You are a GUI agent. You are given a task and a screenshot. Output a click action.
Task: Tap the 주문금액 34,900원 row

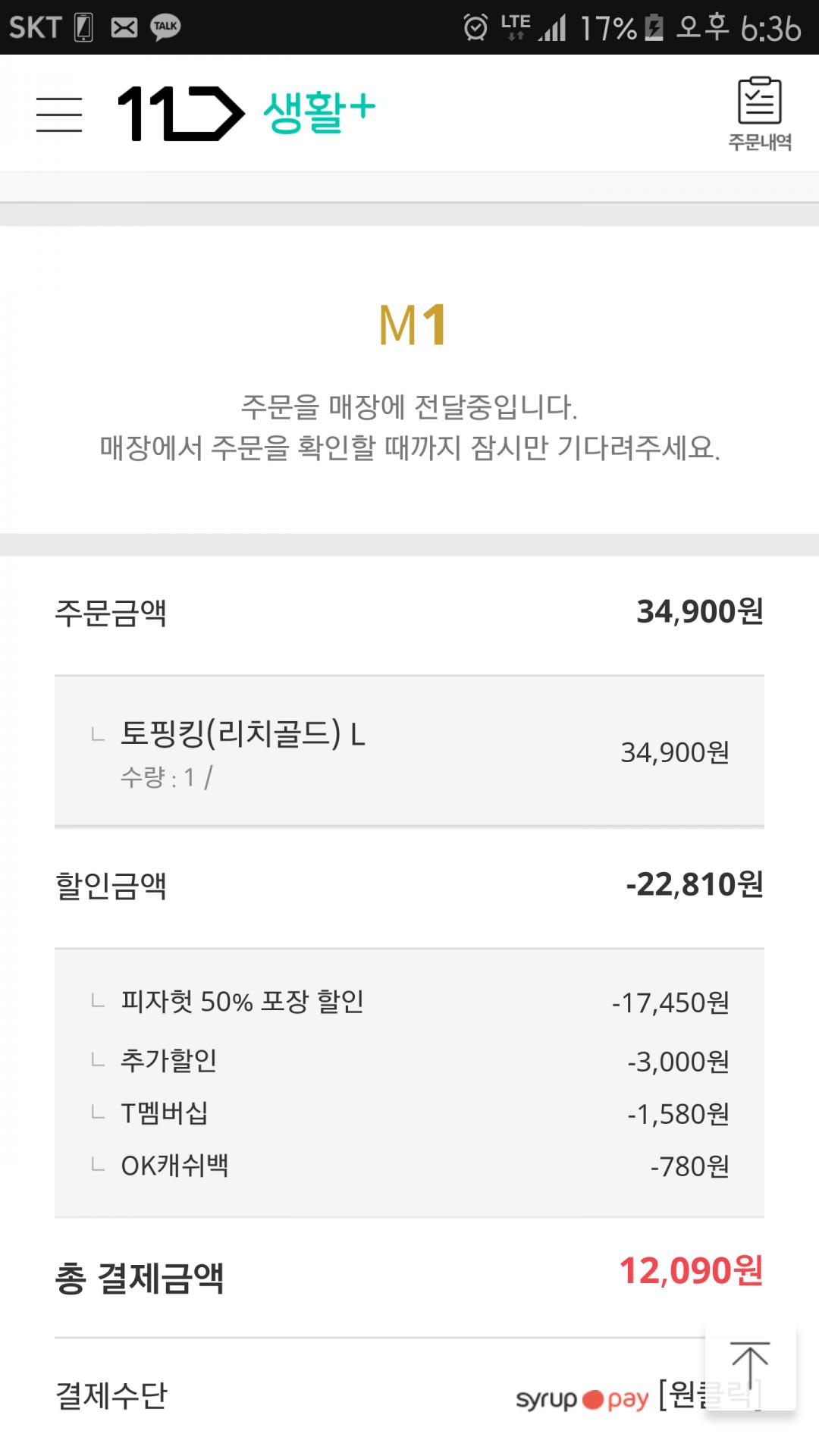pos(409,612)
